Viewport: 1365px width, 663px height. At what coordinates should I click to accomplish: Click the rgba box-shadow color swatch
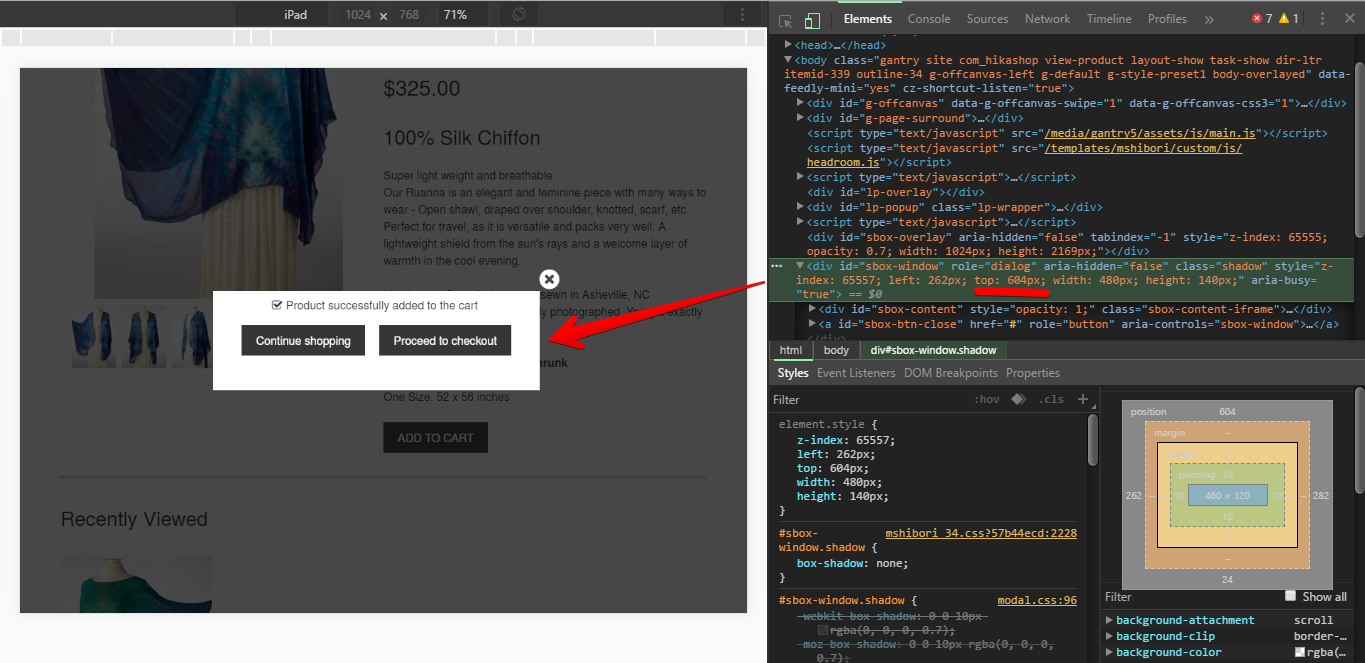click(x=823, y=631)
